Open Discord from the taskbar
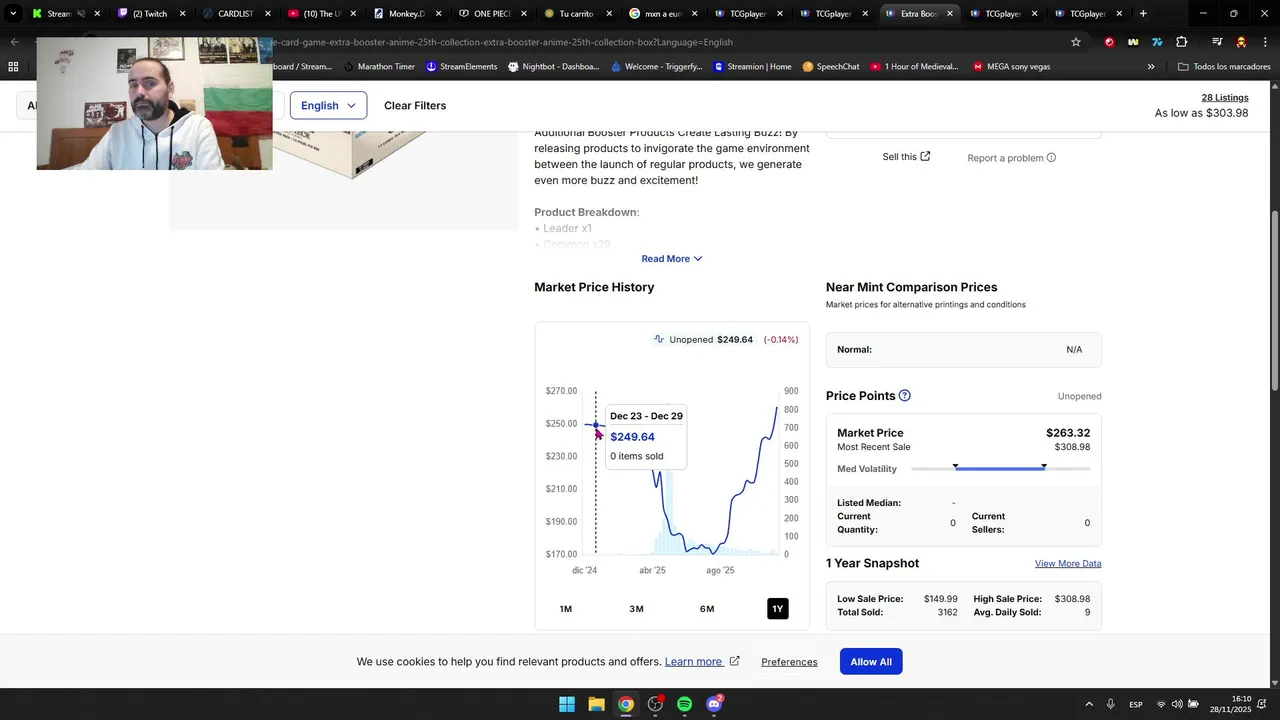 714,704
